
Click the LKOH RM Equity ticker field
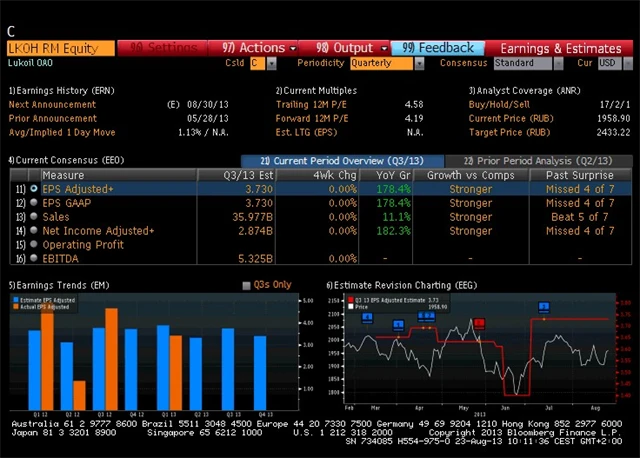point(61,48)
